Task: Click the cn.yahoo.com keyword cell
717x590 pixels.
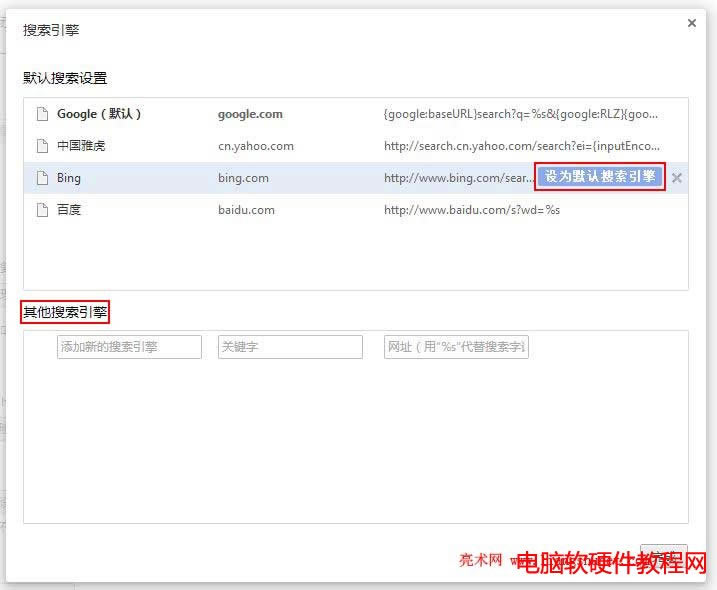Action: [256, 146]
